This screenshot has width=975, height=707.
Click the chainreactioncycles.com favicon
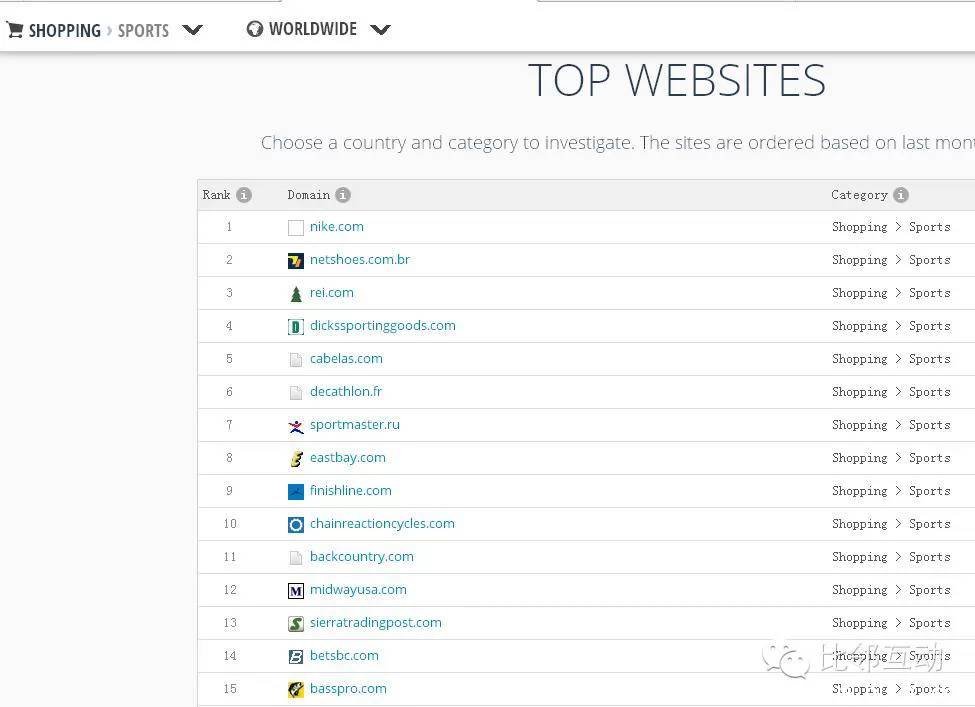296,525
